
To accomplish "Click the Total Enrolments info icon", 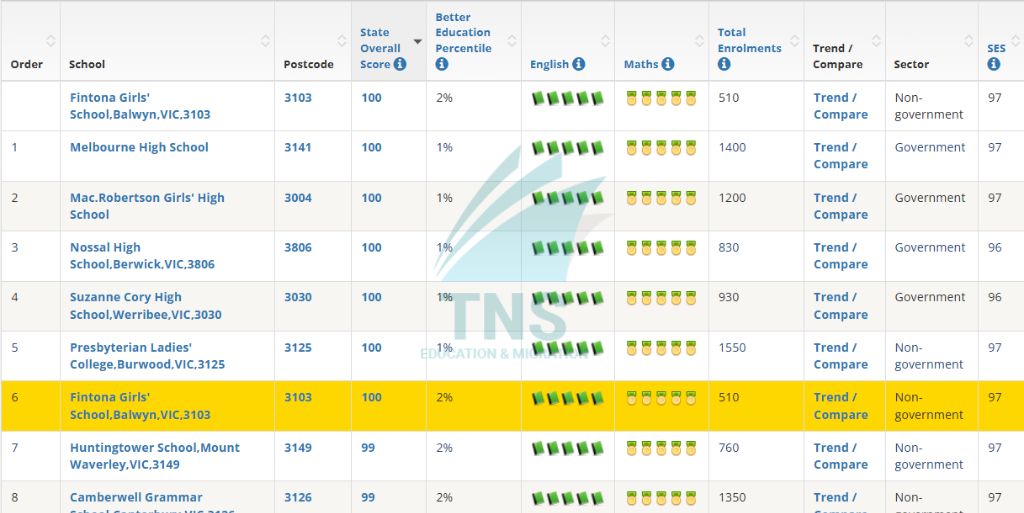I will (724, 64).
